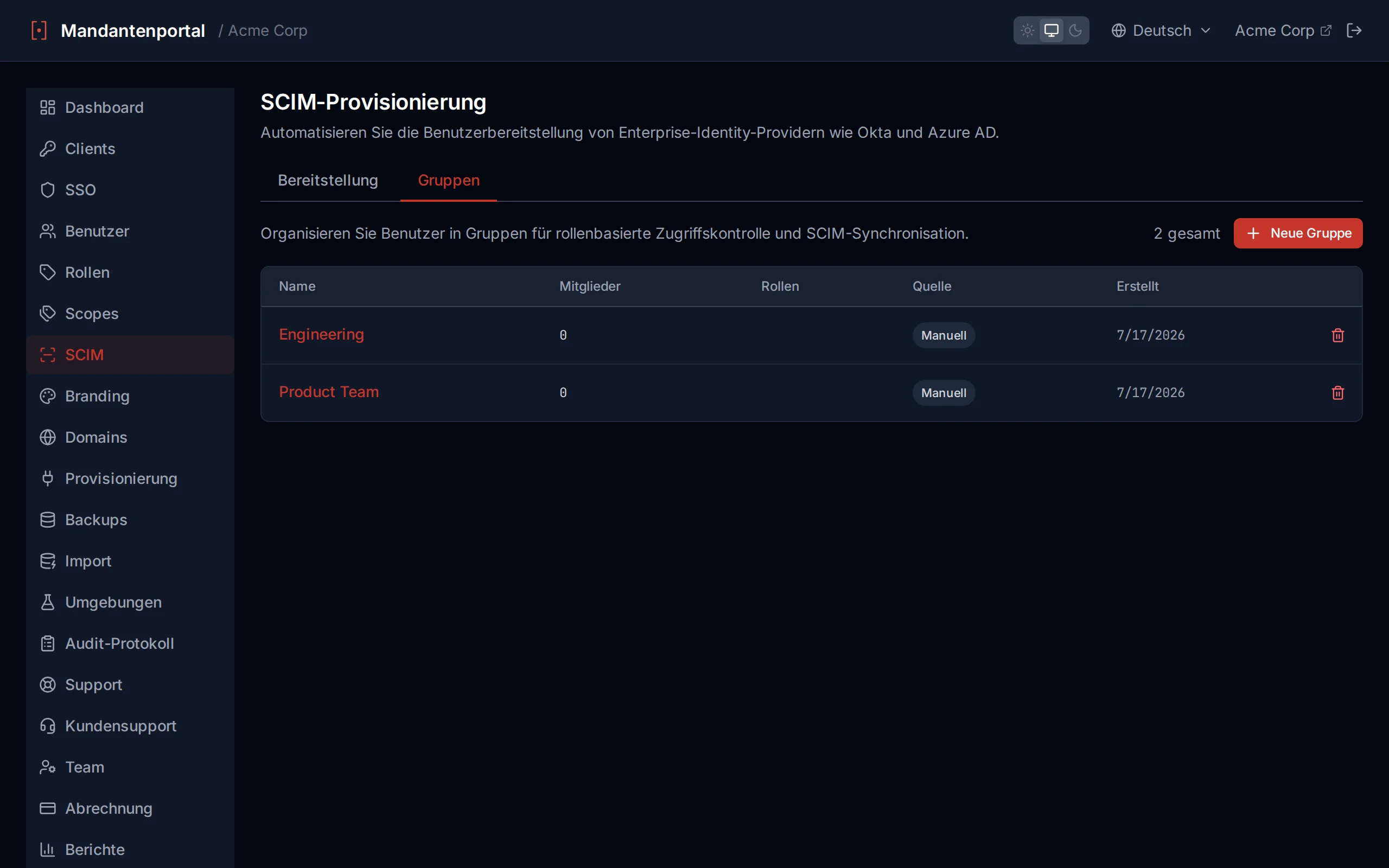Open the Deutsch language dropdown
Image resolution: width=1389 pixels, height=868 pixels.
[x=1161, y=30]
